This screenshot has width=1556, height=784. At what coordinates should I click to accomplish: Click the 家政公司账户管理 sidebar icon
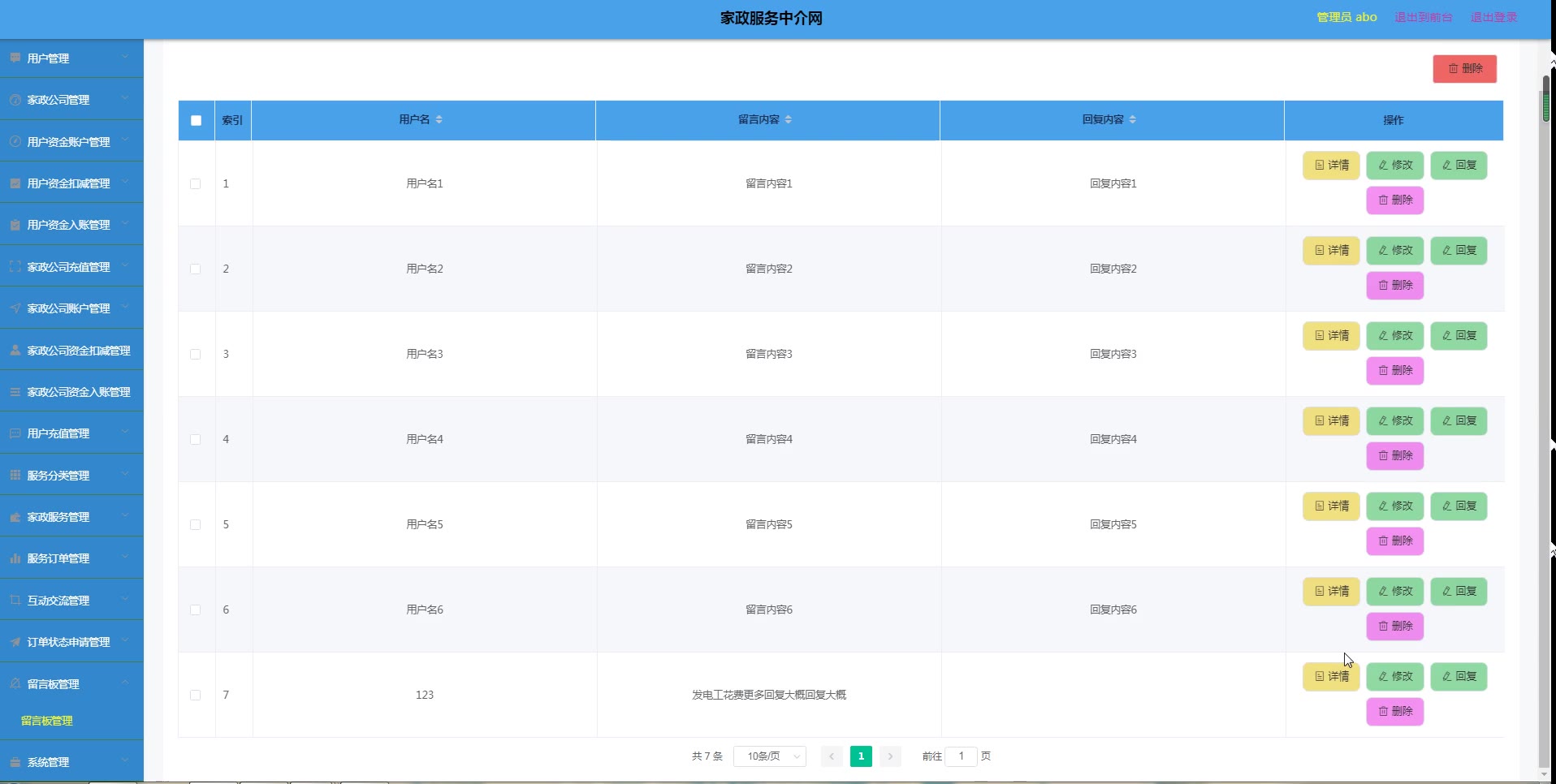pos(15,308)
